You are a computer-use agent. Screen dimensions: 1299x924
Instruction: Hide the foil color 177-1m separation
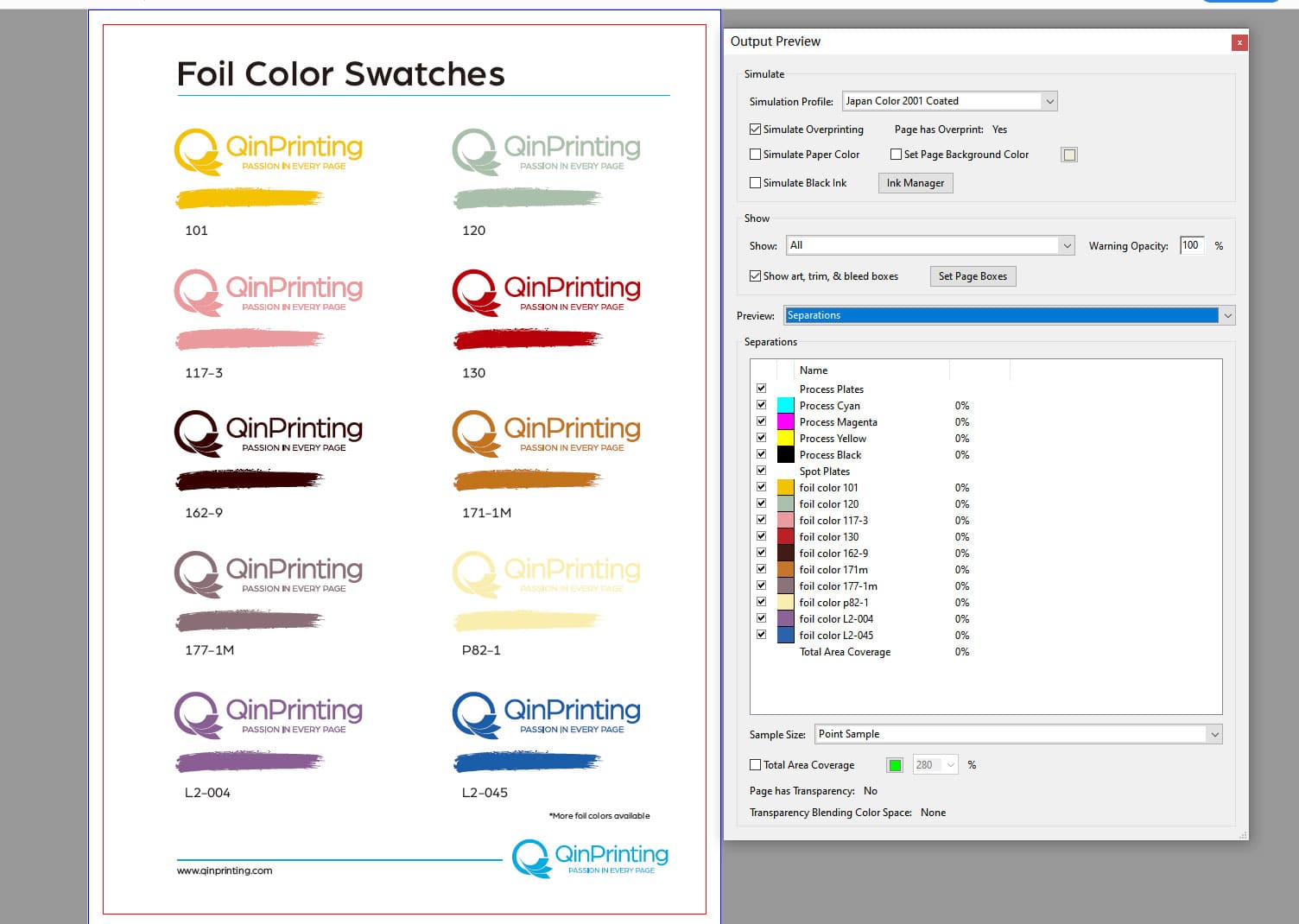761,585
